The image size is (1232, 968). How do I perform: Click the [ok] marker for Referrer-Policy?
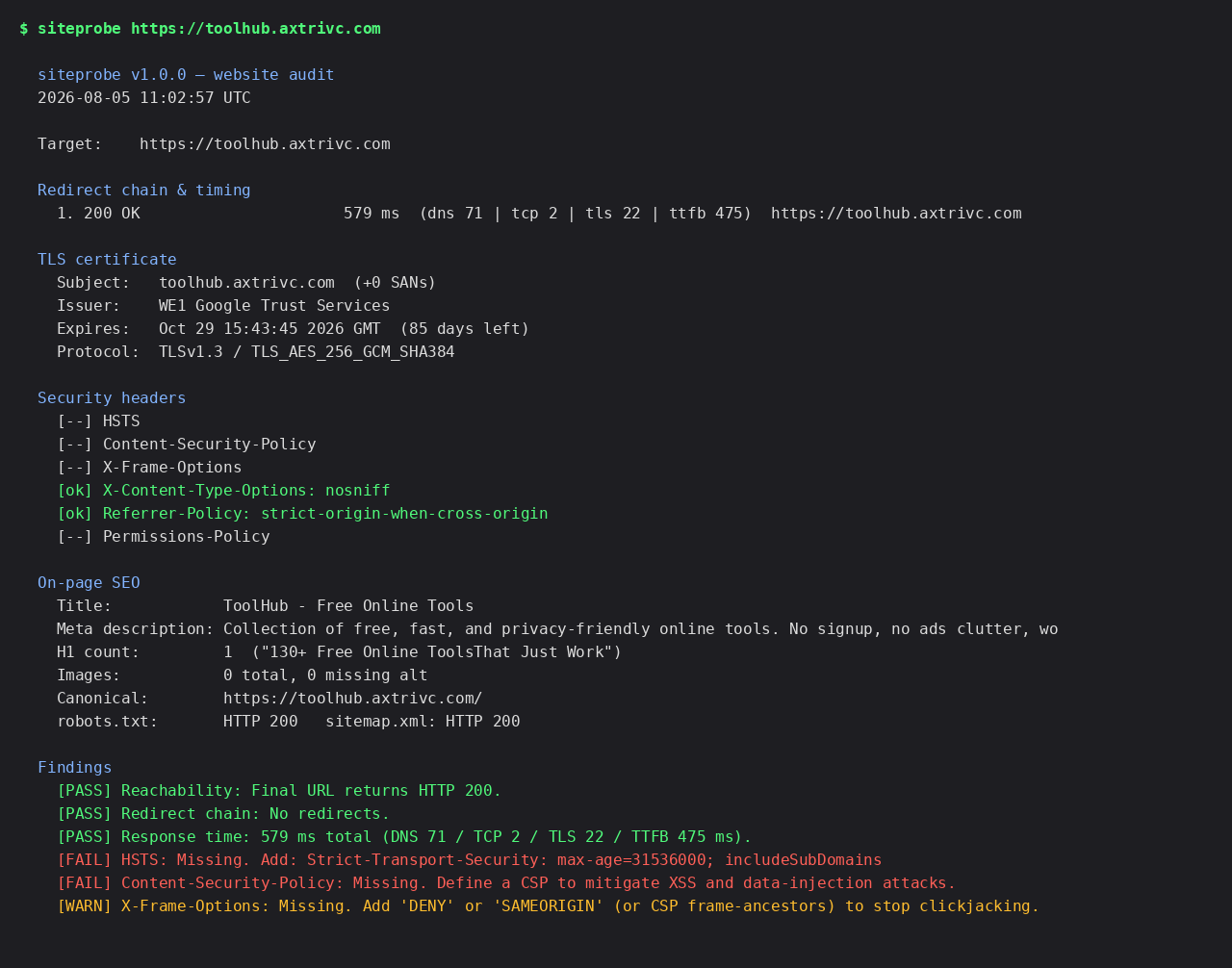[75, 514]
